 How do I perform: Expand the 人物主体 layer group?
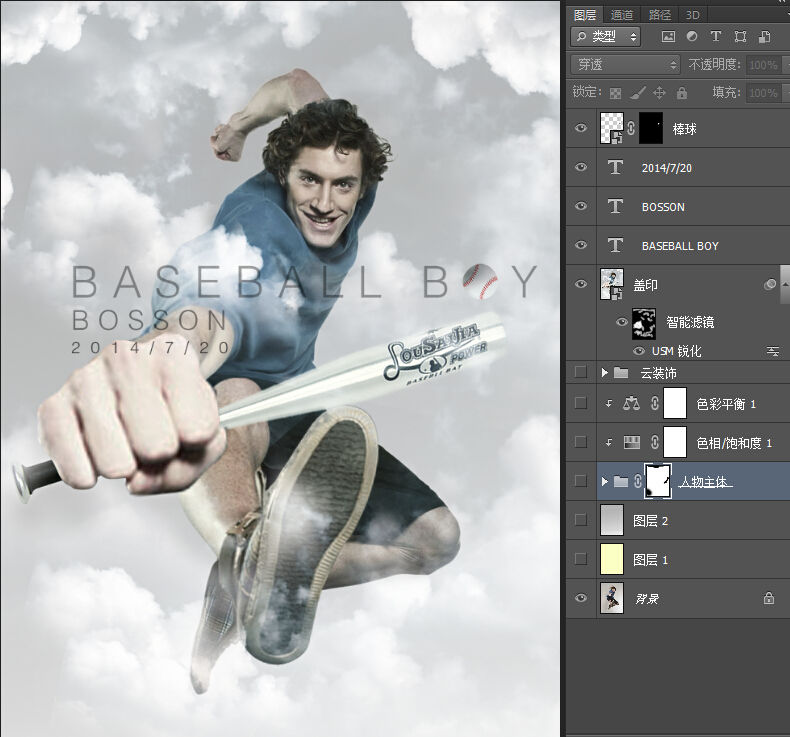[605, 481]
